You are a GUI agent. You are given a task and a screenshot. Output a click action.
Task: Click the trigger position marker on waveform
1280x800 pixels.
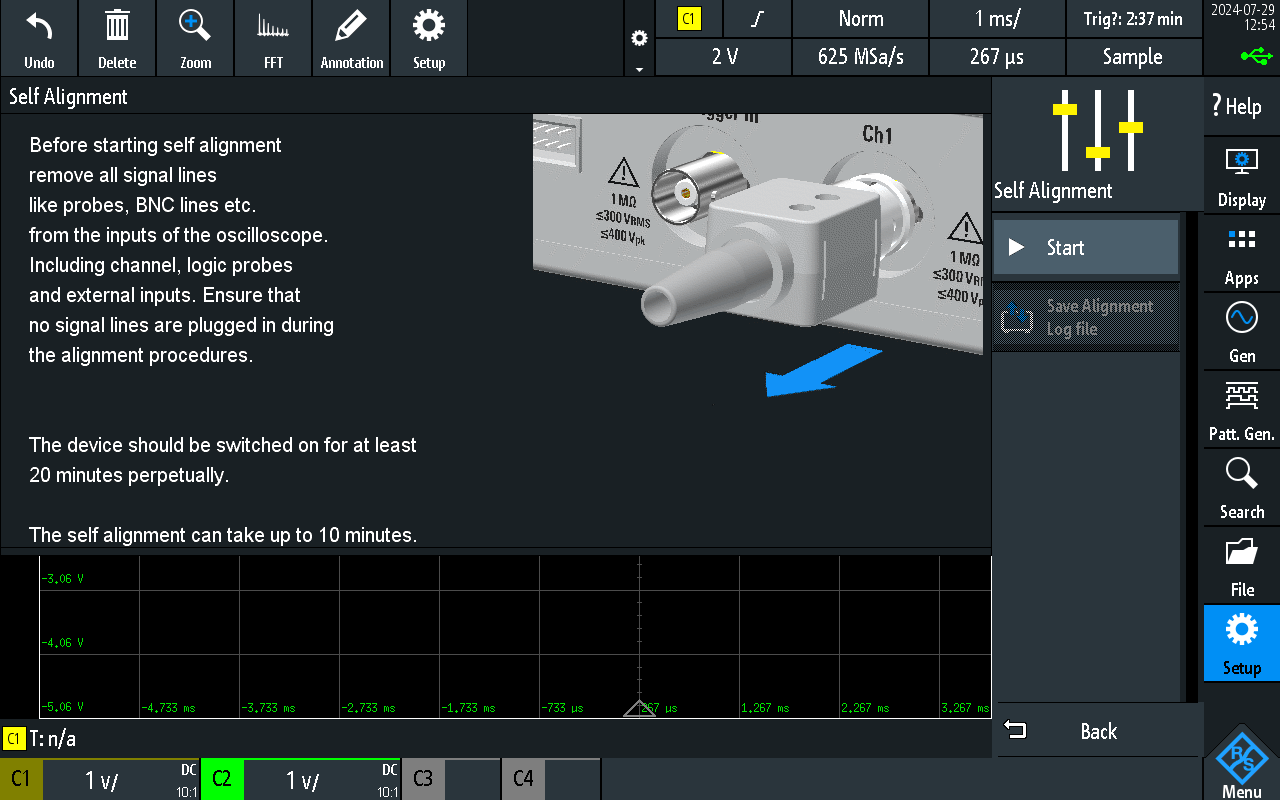[x=640, y=709]
